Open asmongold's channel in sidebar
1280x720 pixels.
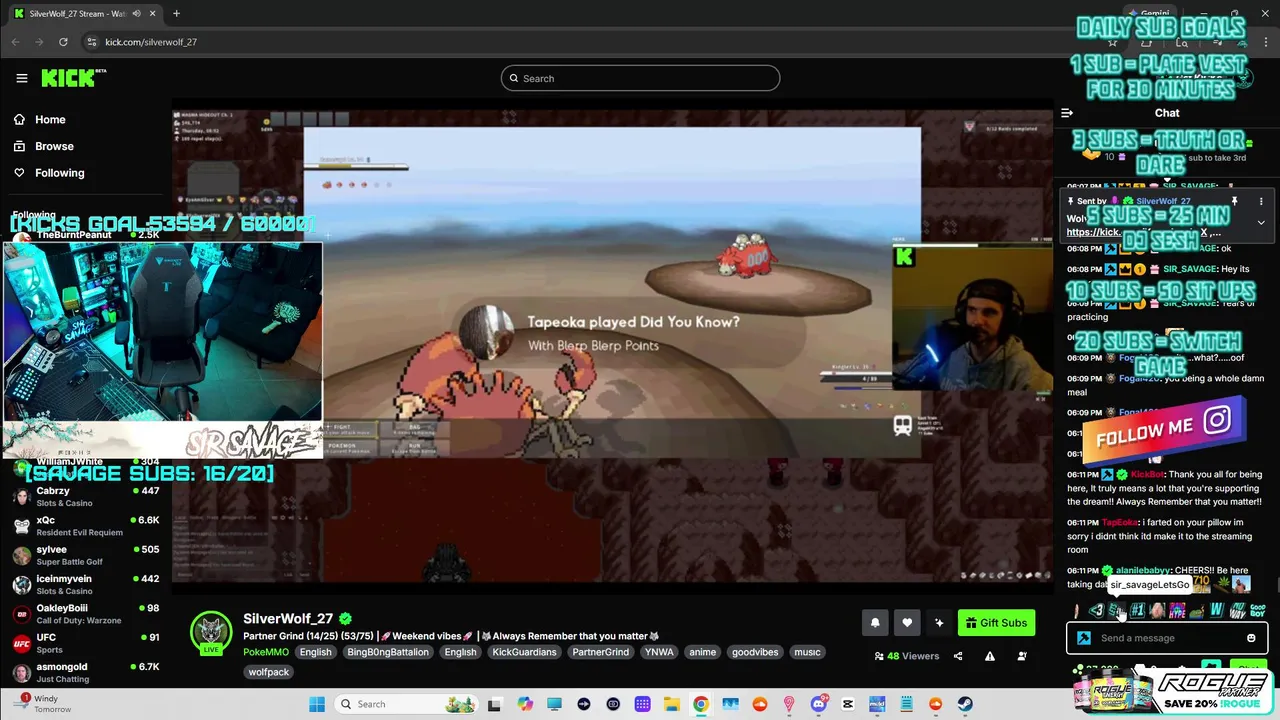[x=86, y=672]
